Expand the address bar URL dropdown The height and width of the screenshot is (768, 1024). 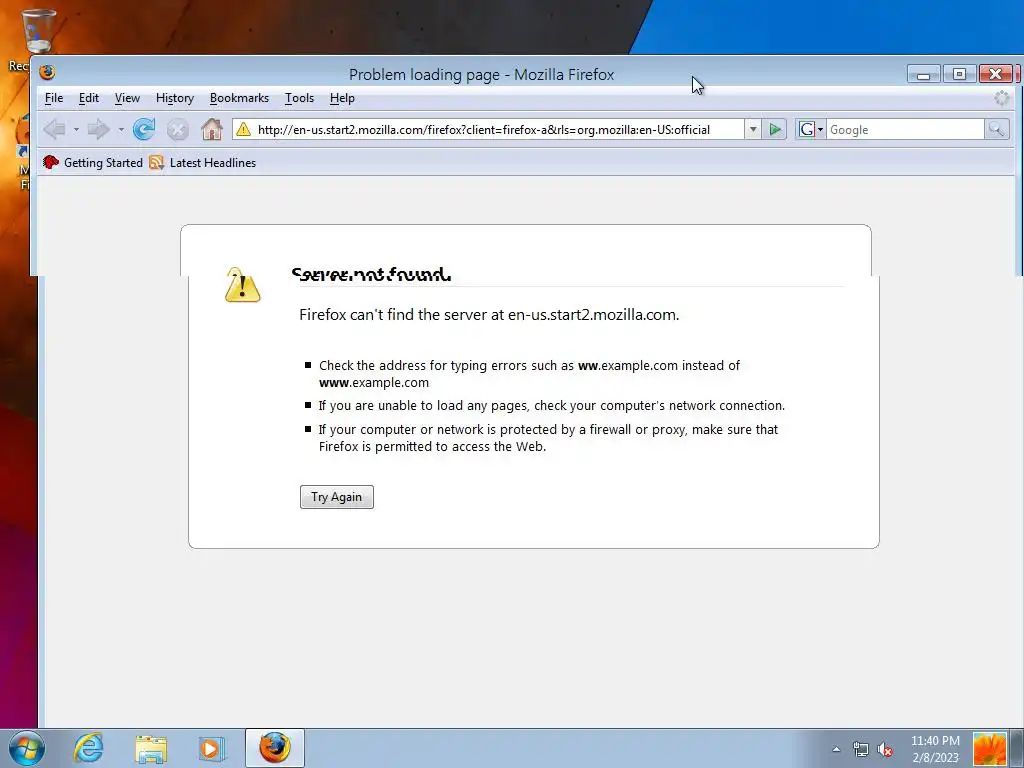click(x=753, y=129)
